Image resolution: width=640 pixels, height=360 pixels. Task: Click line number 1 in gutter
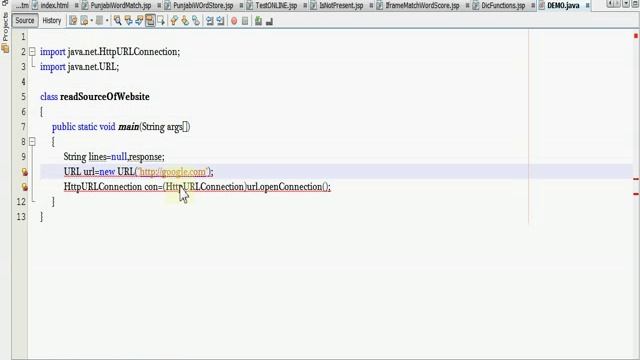(23, 37)
